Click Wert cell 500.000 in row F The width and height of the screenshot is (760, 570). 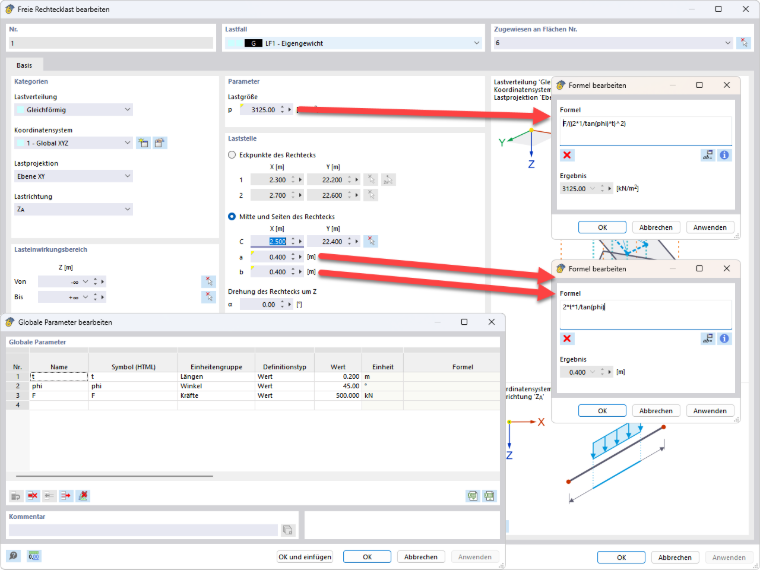pyautogui.click(x=338, y=396)
